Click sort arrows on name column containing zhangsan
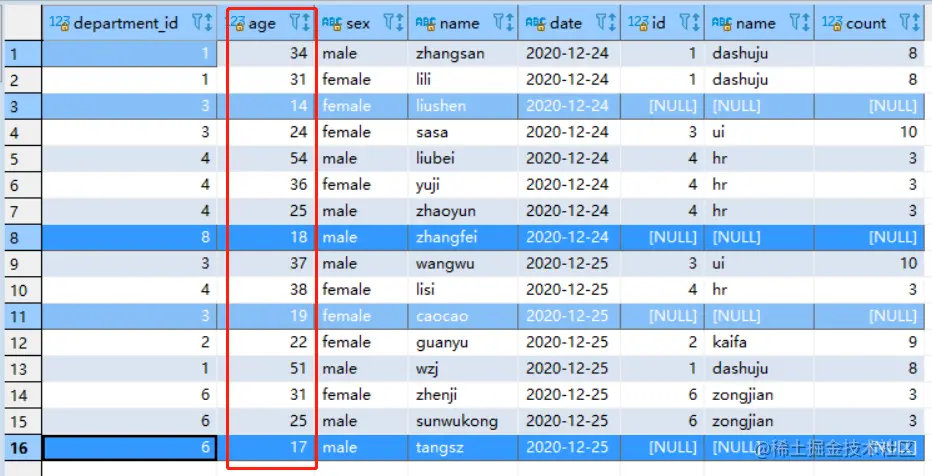932x476 pixels. click(509, 23)
